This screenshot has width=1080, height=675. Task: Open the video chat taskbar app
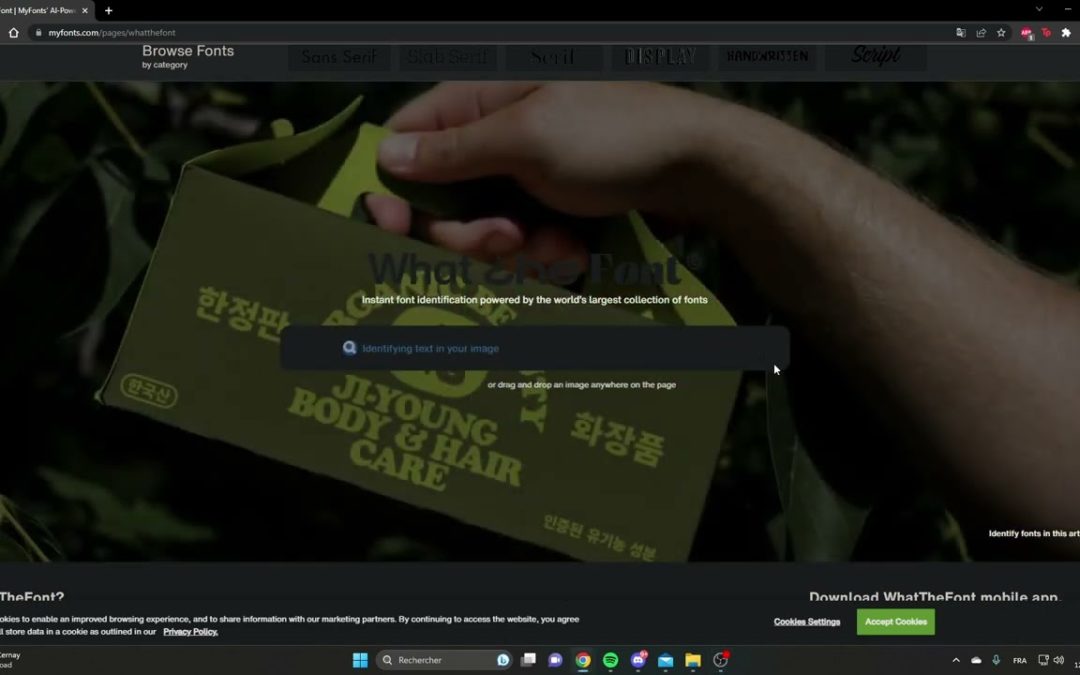pyautogui.click(x=555, y=660)
